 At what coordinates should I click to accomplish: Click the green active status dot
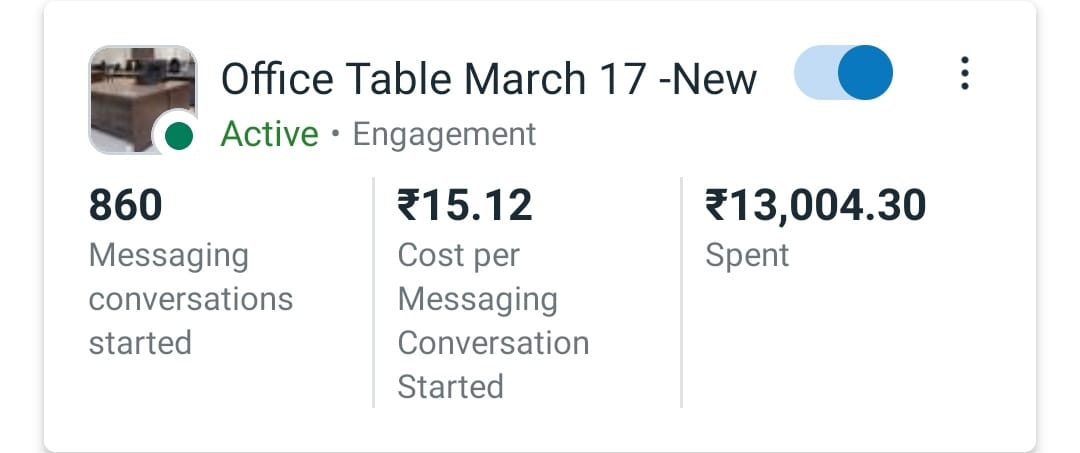tap(178, 135)
